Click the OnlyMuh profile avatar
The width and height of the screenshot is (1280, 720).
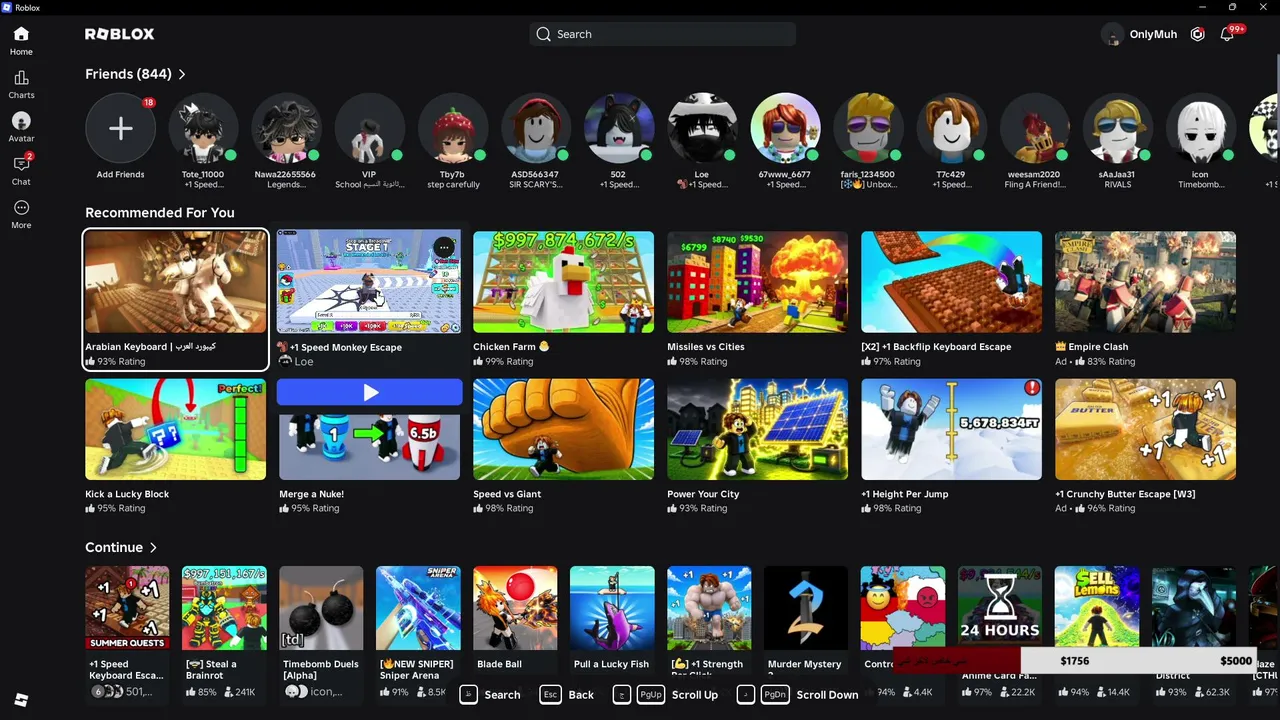(1112, 34)
